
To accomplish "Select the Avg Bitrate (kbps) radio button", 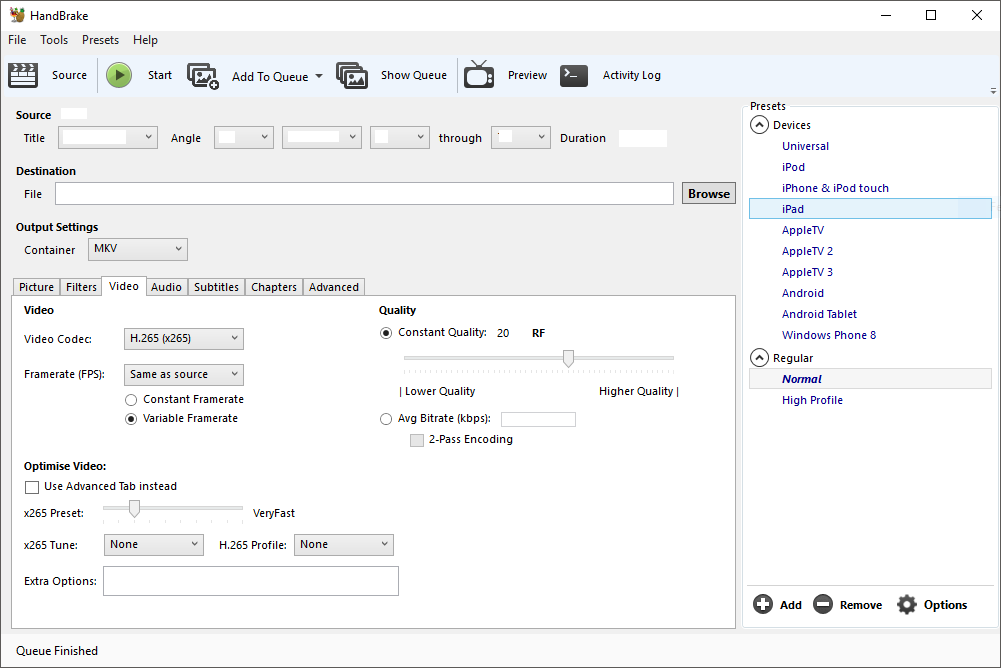I will [386, 420].
